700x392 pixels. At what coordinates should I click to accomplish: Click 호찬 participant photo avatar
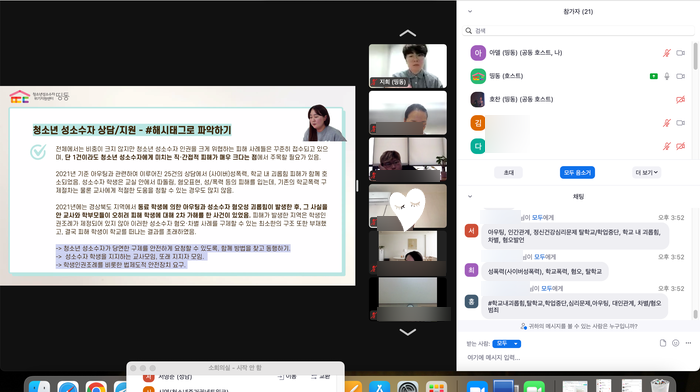(x=478, y=100)
